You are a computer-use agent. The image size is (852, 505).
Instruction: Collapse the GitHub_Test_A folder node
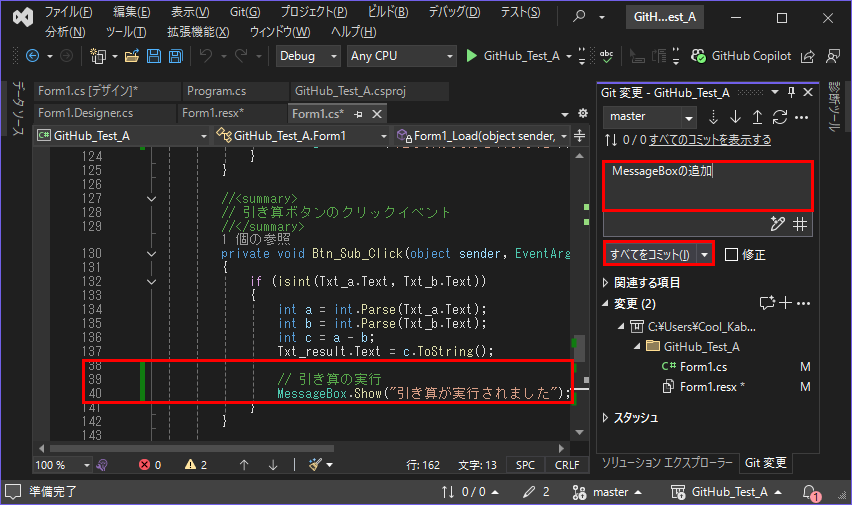coord(637,346)
